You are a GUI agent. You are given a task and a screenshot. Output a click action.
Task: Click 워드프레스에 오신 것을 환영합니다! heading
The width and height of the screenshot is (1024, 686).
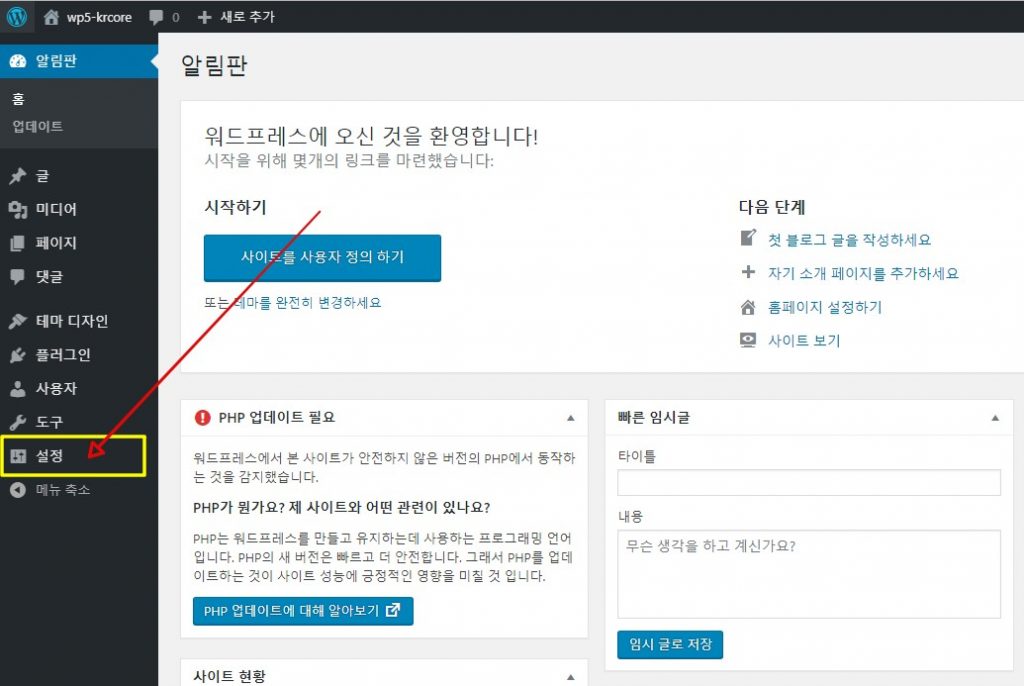(371, 136)
